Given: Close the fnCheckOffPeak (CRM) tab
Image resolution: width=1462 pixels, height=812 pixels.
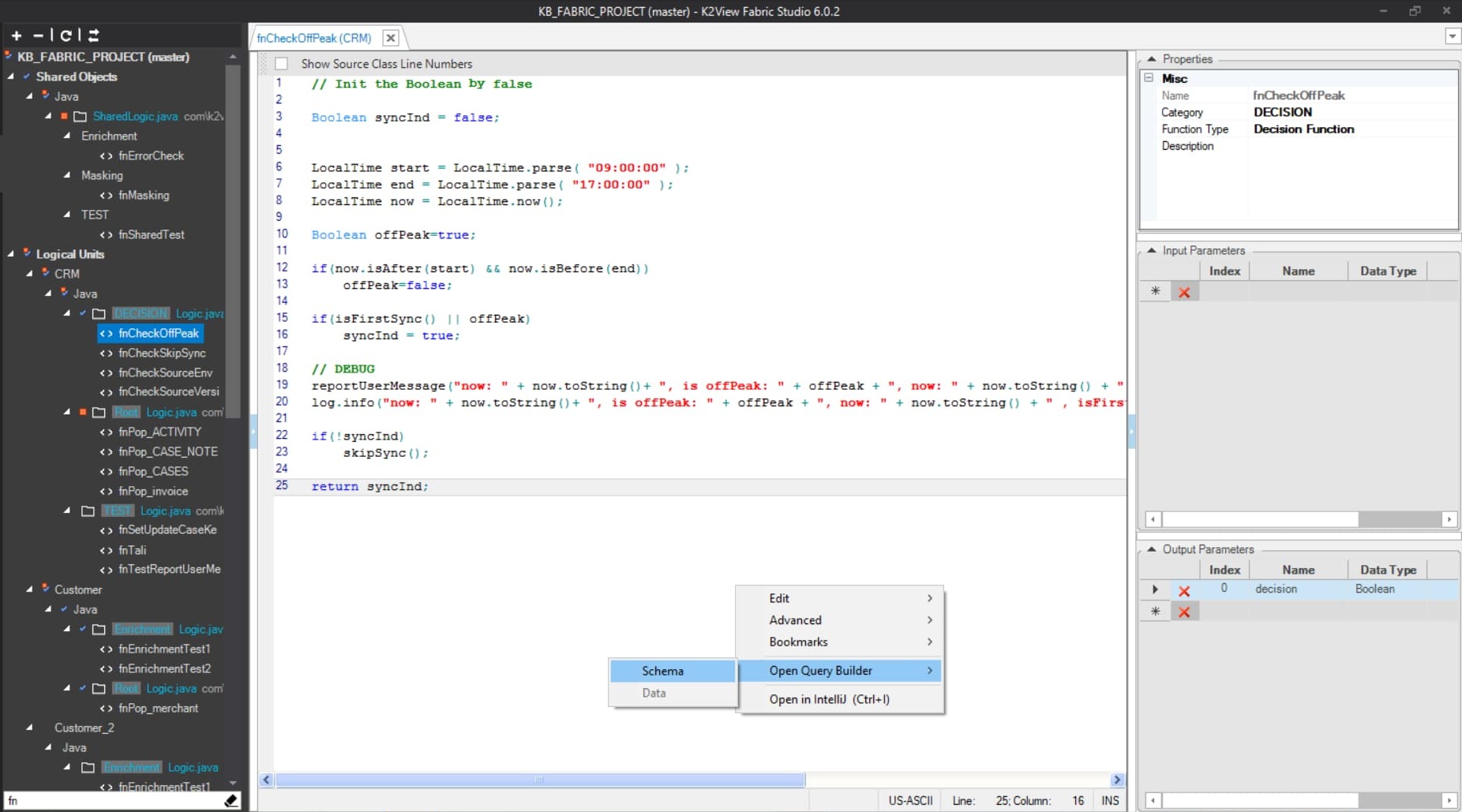Looking at the screenshot, I should (x=390, y=38).
